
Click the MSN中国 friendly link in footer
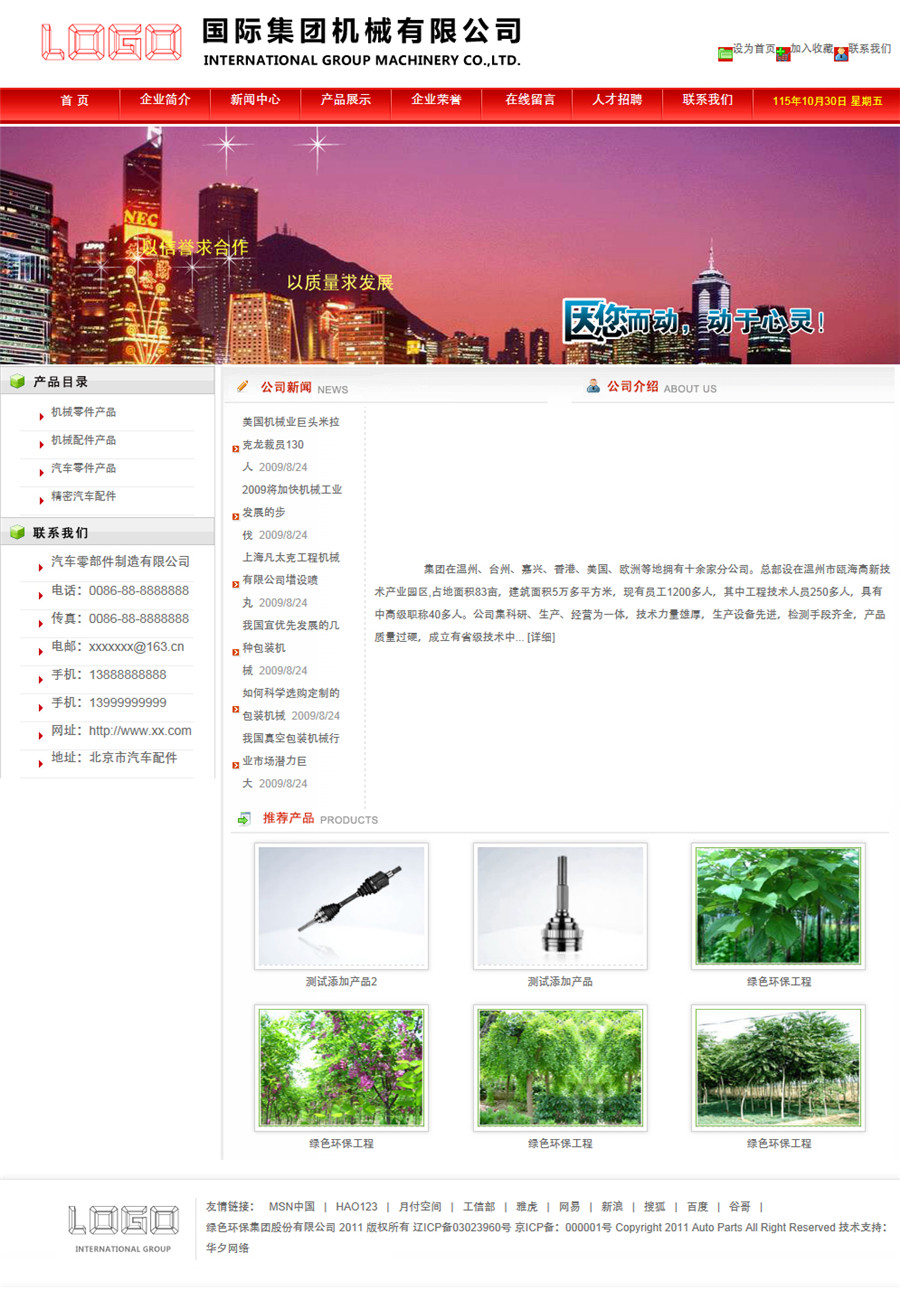click(291, 1207)
